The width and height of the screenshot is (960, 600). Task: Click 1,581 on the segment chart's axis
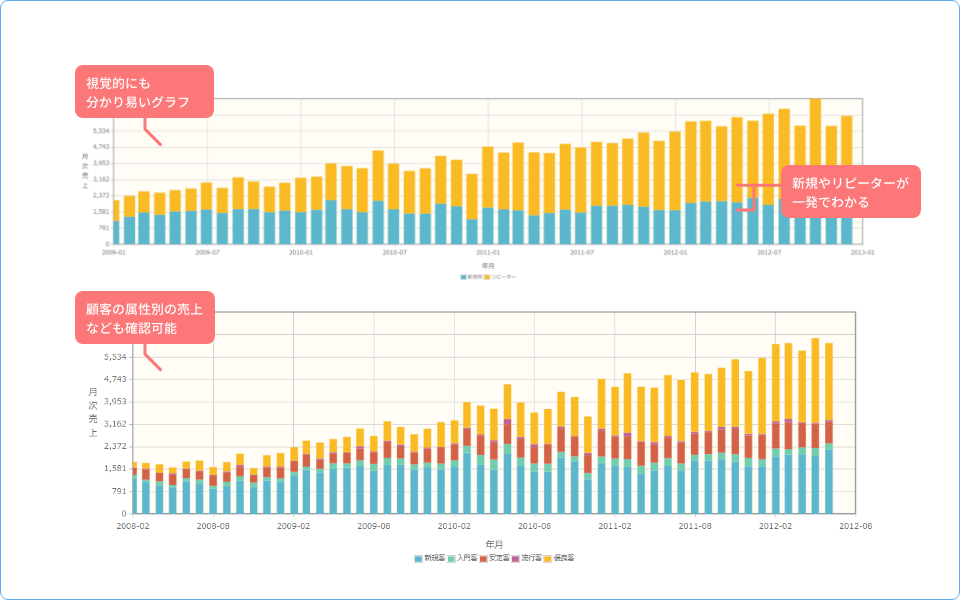(115, 469)
